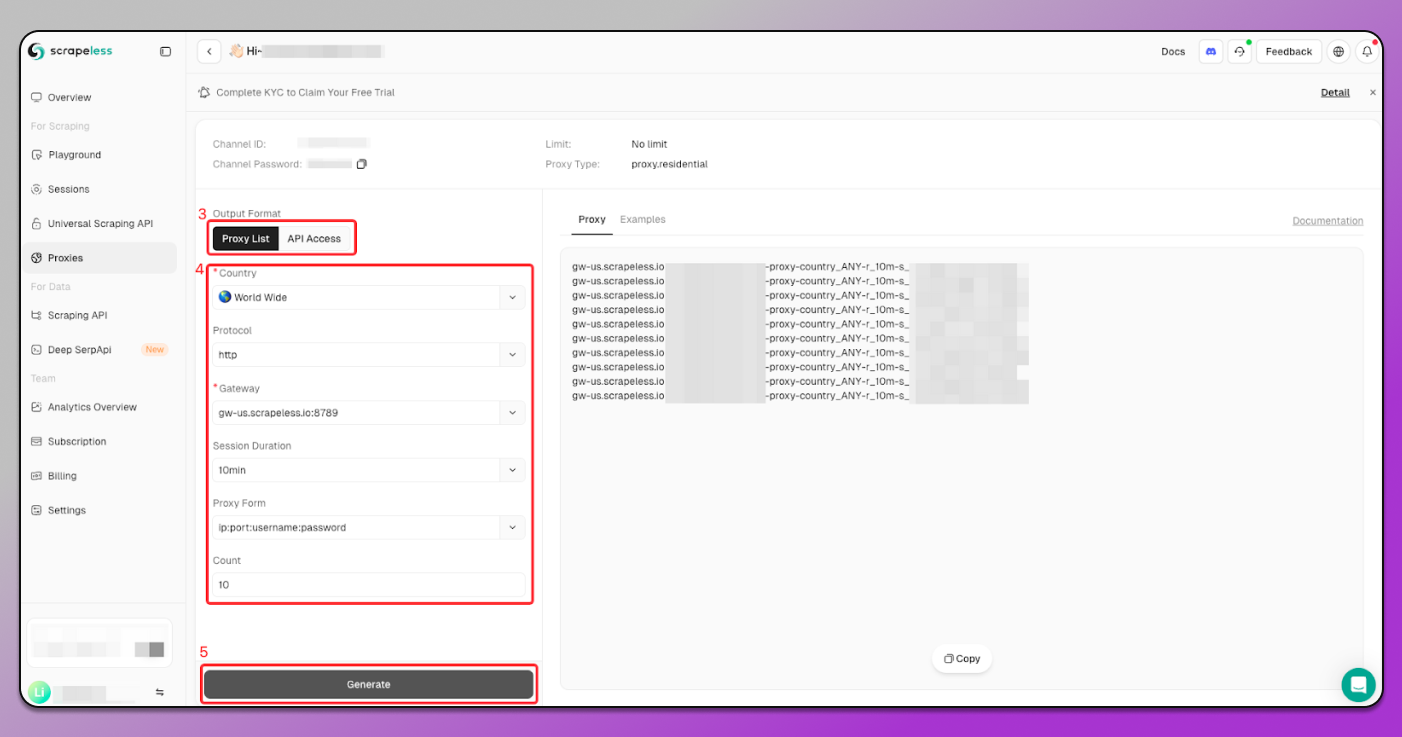Open Billing in the sidebar

point(100,476)
